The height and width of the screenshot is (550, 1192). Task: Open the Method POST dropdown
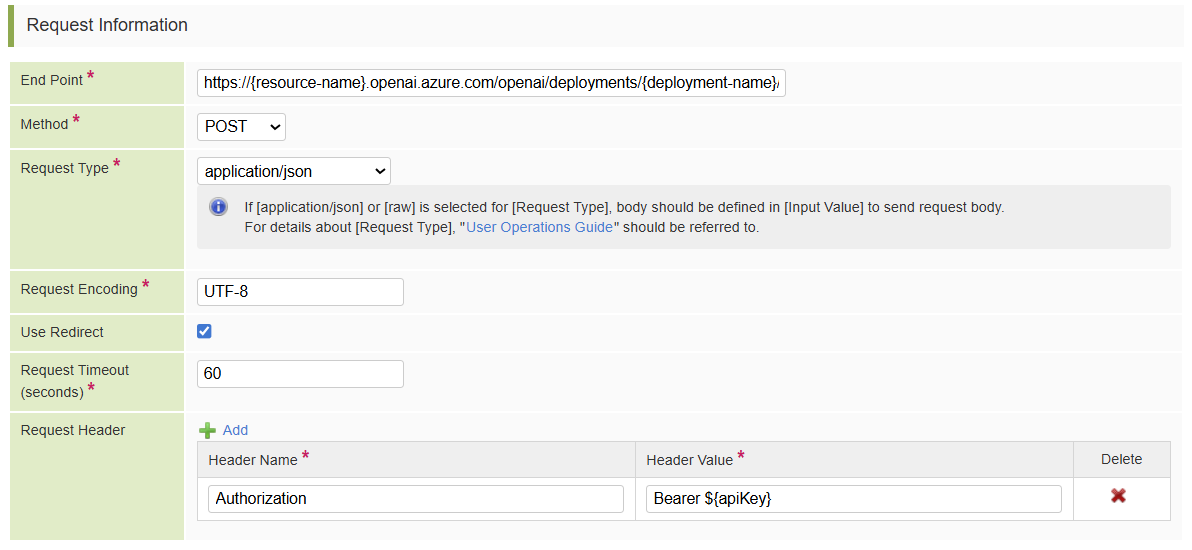[241, 127]
